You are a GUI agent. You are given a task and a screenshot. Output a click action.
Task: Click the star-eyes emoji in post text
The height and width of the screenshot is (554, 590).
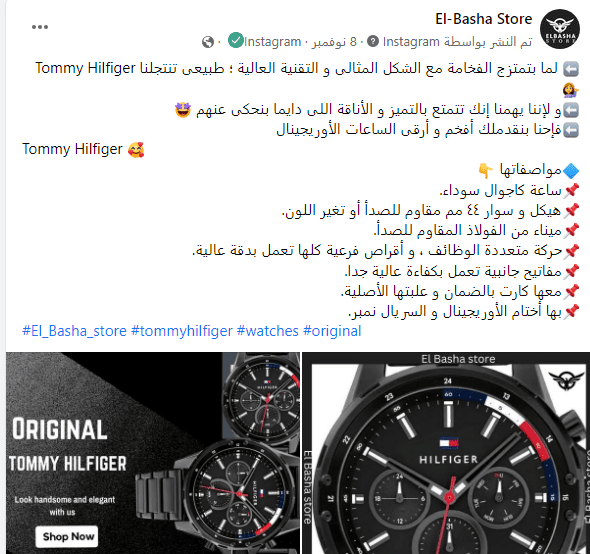(x=183, y=110)
